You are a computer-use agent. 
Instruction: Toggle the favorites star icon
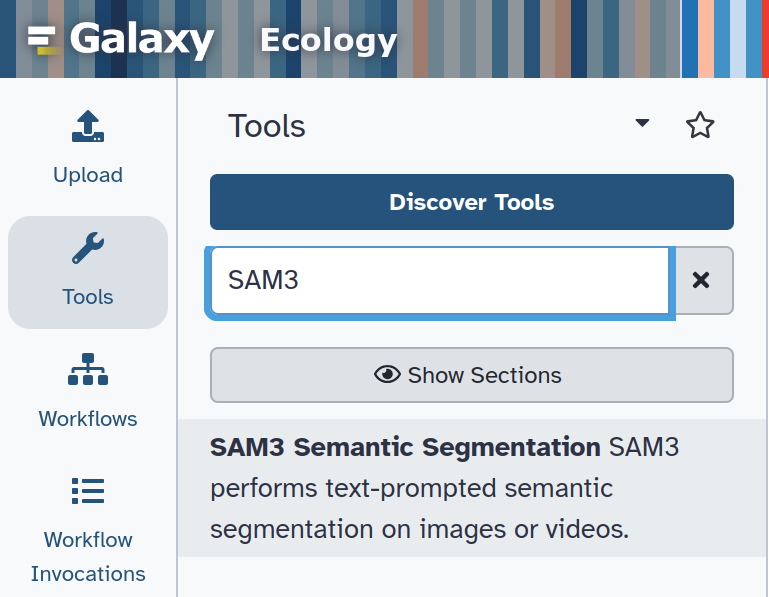700,126
